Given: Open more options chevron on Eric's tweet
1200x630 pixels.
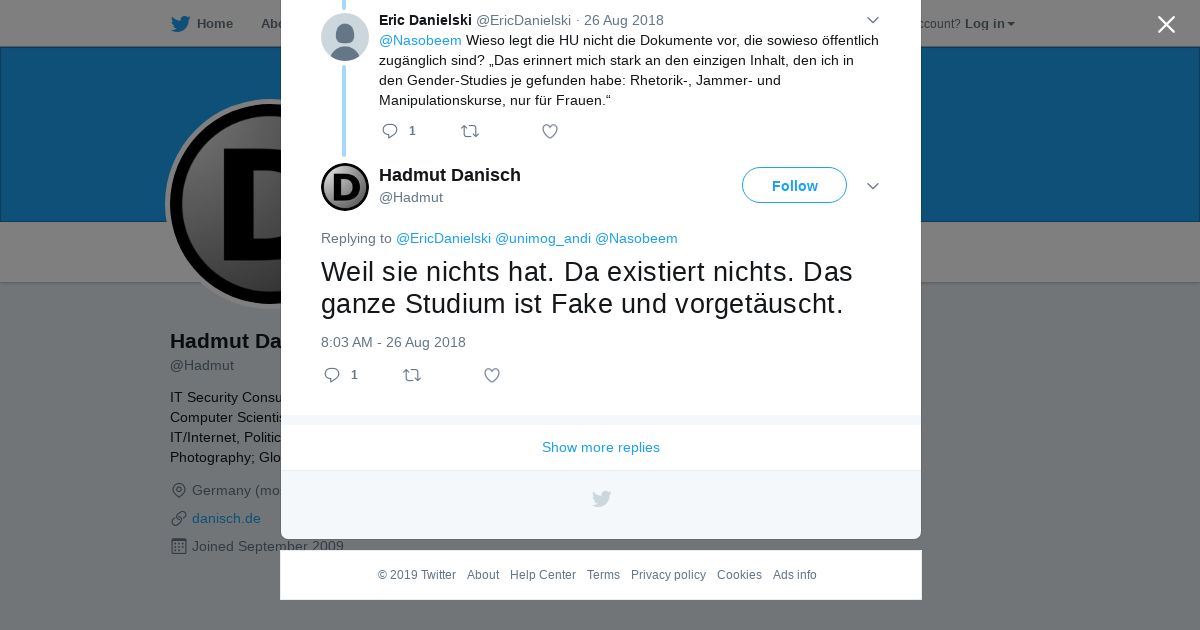Looking at the screenshot, I should coord(872,20).
